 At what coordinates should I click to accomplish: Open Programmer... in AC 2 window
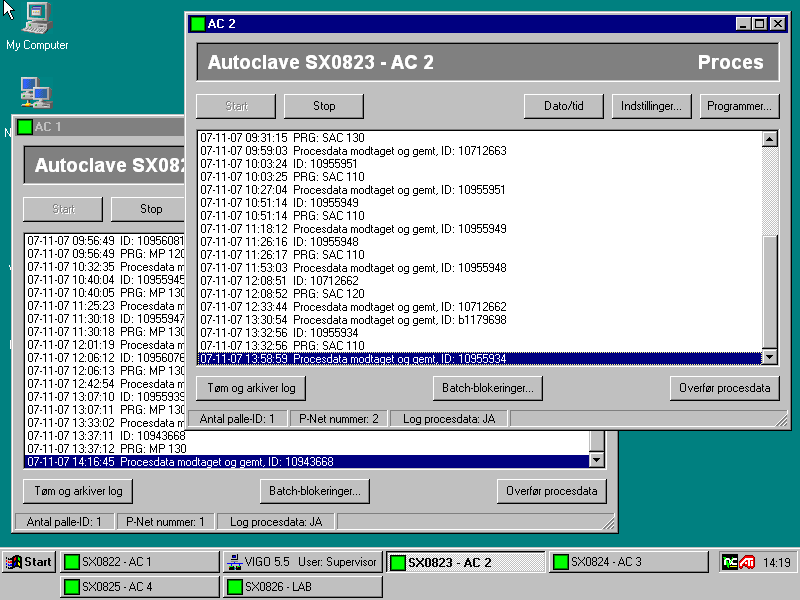[x=739, y=106]
